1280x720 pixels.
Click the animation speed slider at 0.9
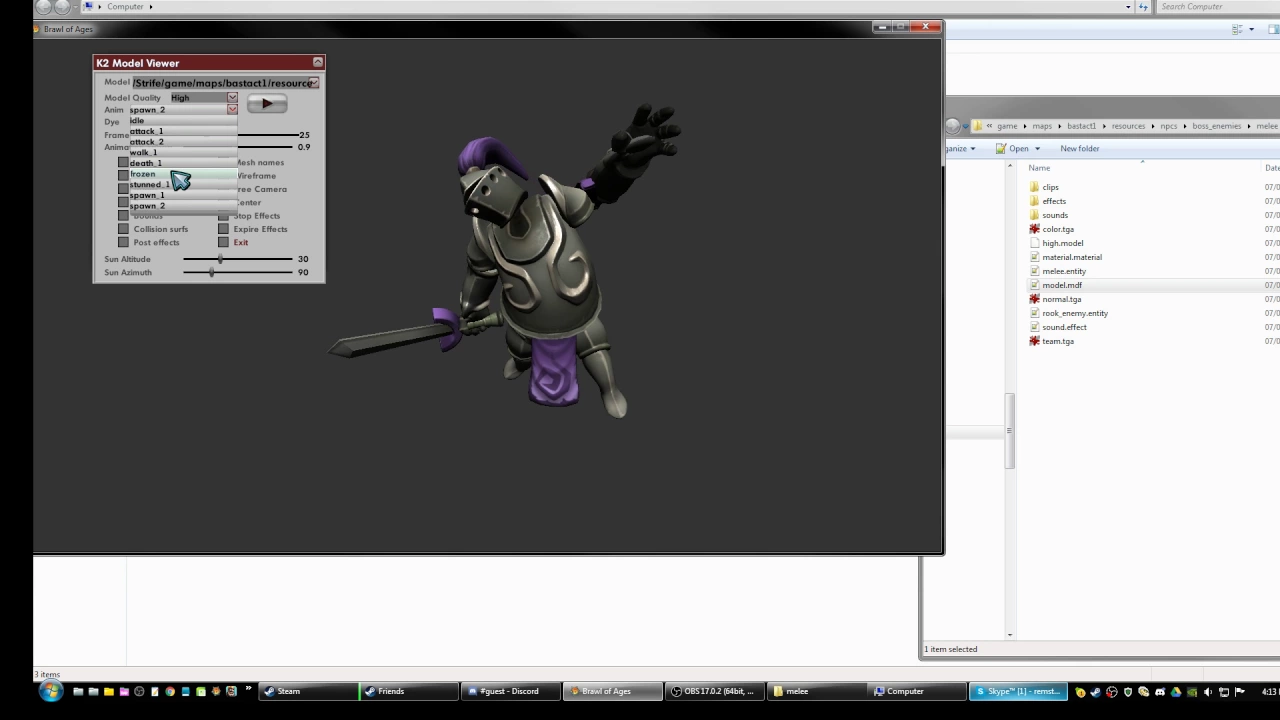267,147
